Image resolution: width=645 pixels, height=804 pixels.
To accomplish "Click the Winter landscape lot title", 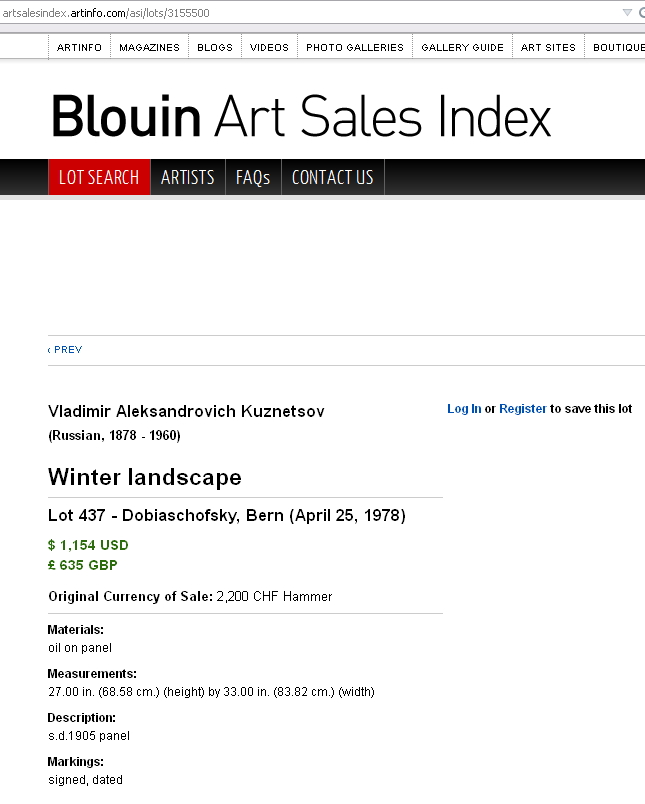I will (145, 477).
